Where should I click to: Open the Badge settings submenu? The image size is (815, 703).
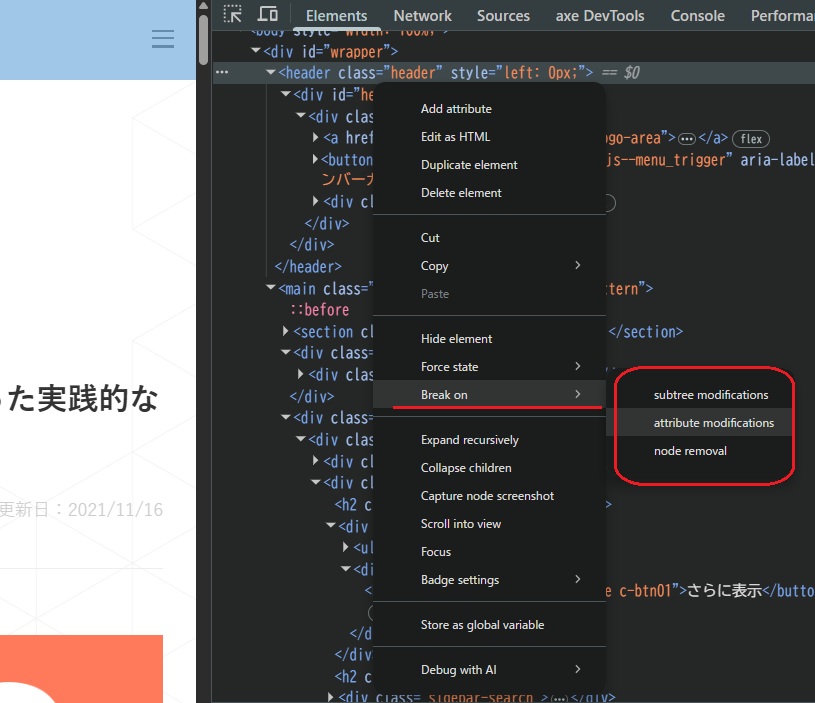point(489,580)
